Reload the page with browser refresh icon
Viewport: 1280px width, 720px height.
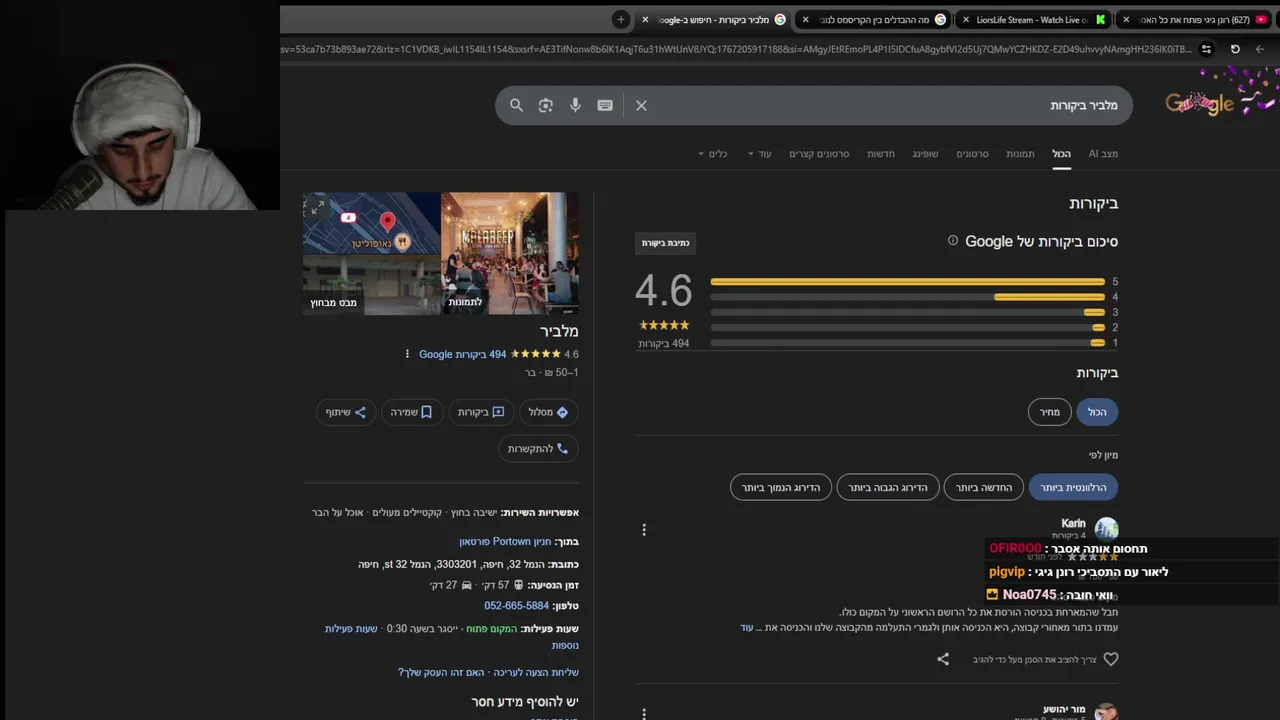[1235, 49]
